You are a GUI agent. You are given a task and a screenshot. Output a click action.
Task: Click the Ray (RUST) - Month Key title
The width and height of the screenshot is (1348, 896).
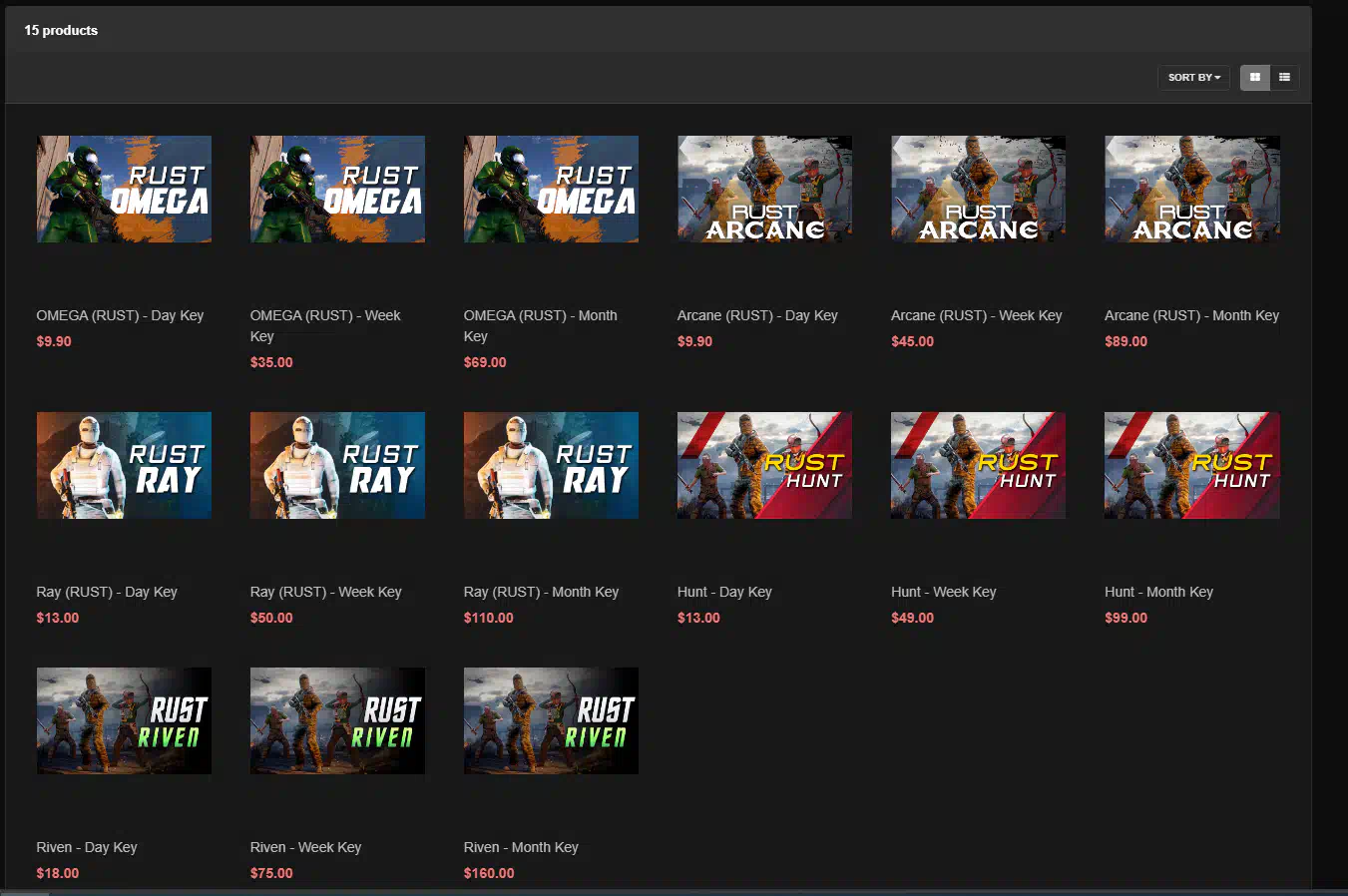541,592
